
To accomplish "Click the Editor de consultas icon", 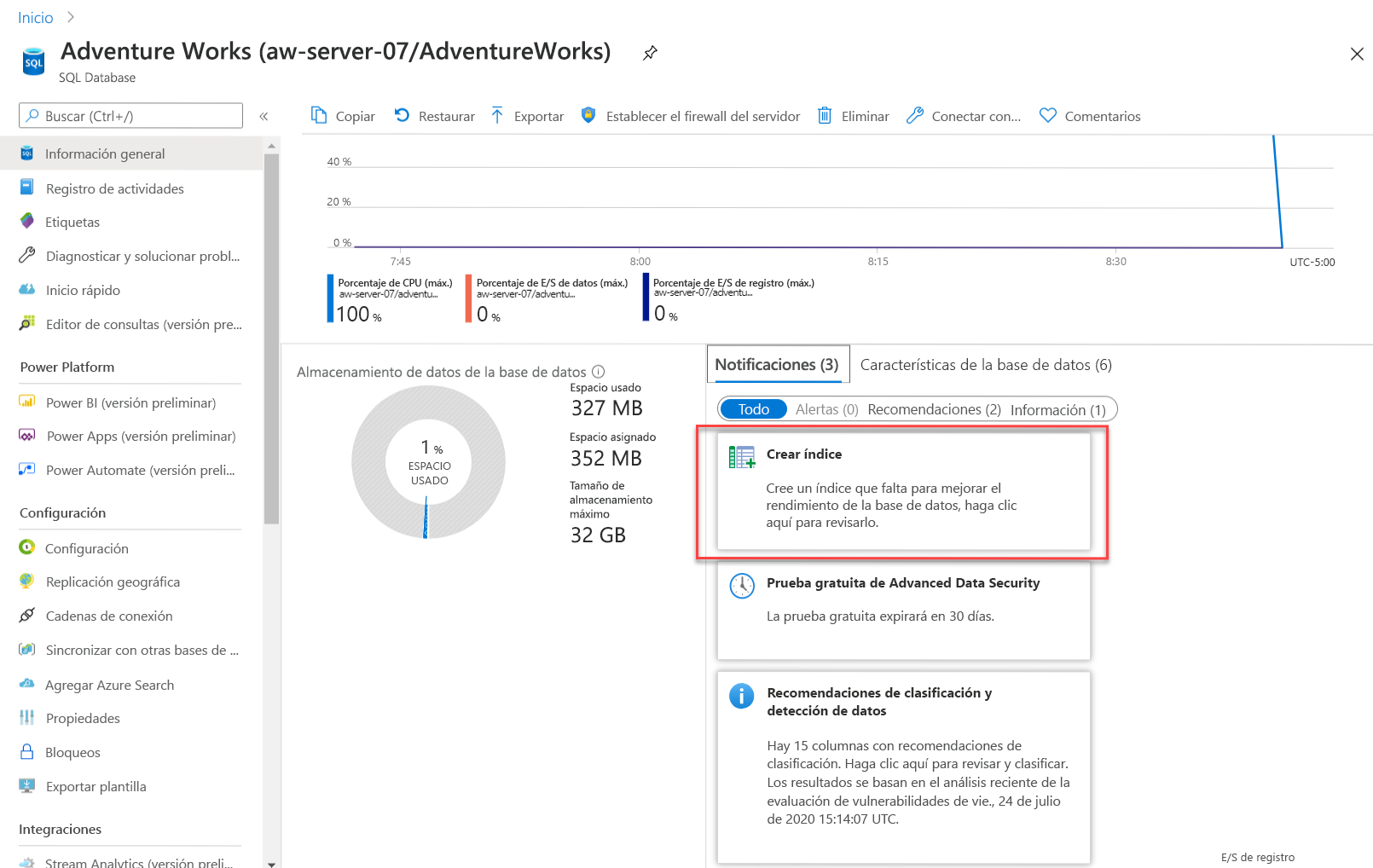I will click(x=27, y=324).
